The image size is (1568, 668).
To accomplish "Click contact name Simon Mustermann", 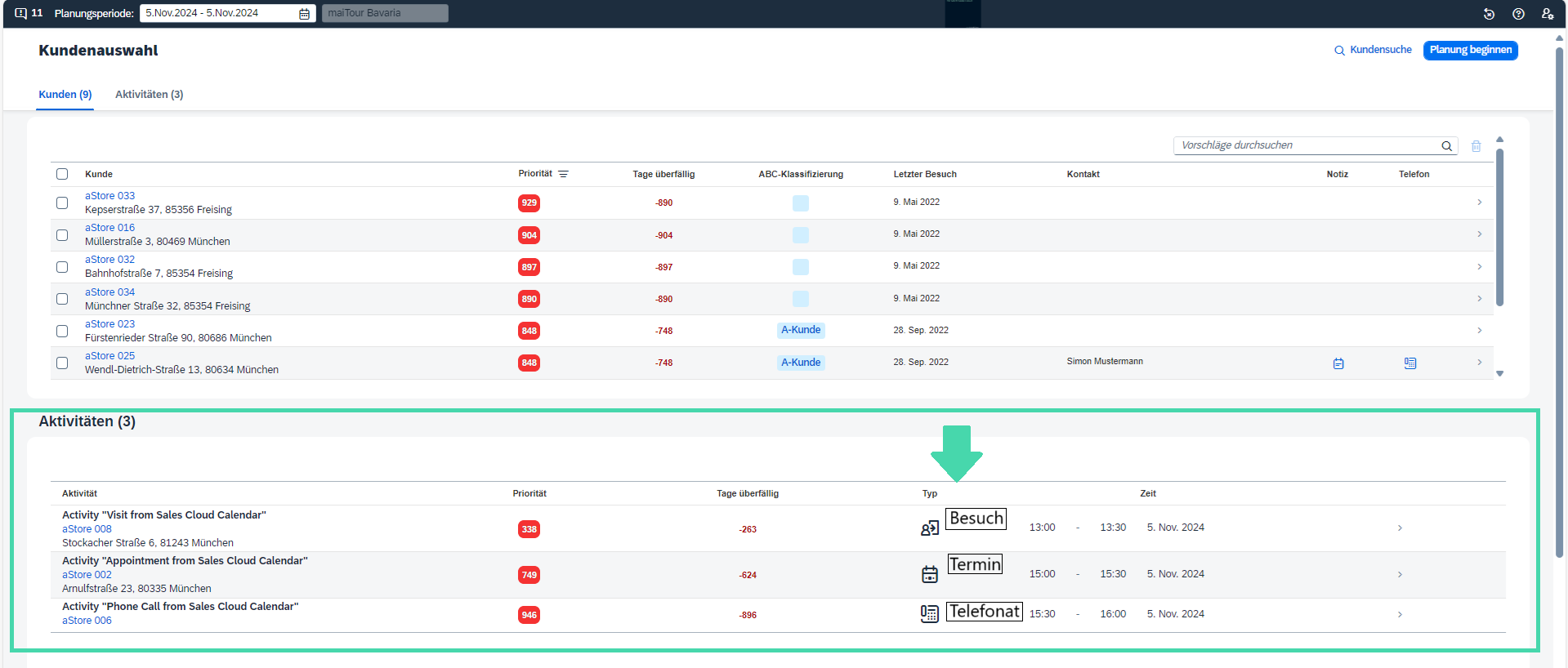I will tap(1105, 361).
